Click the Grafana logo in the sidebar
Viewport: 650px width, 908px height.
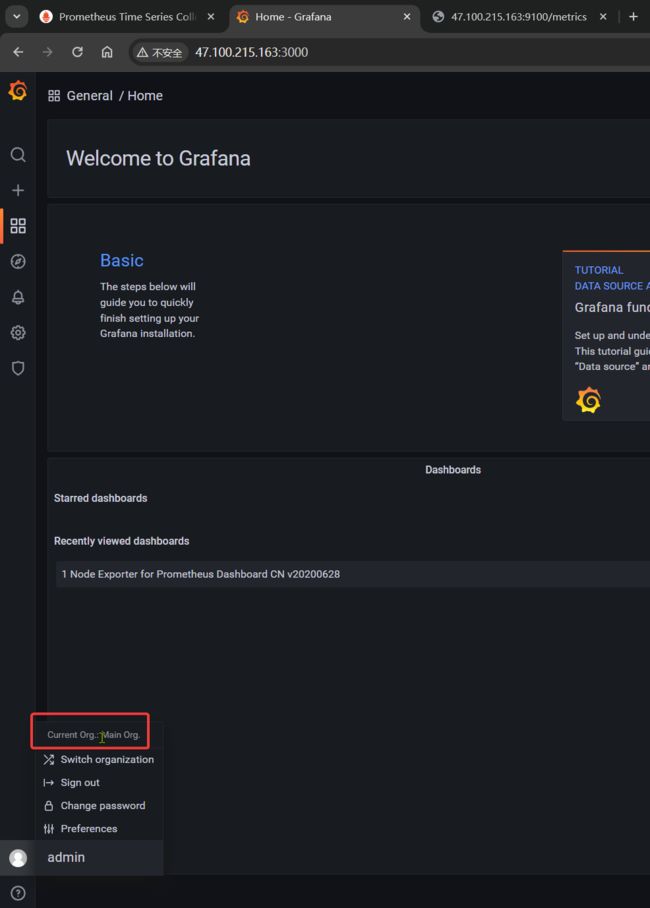(18, 91)
